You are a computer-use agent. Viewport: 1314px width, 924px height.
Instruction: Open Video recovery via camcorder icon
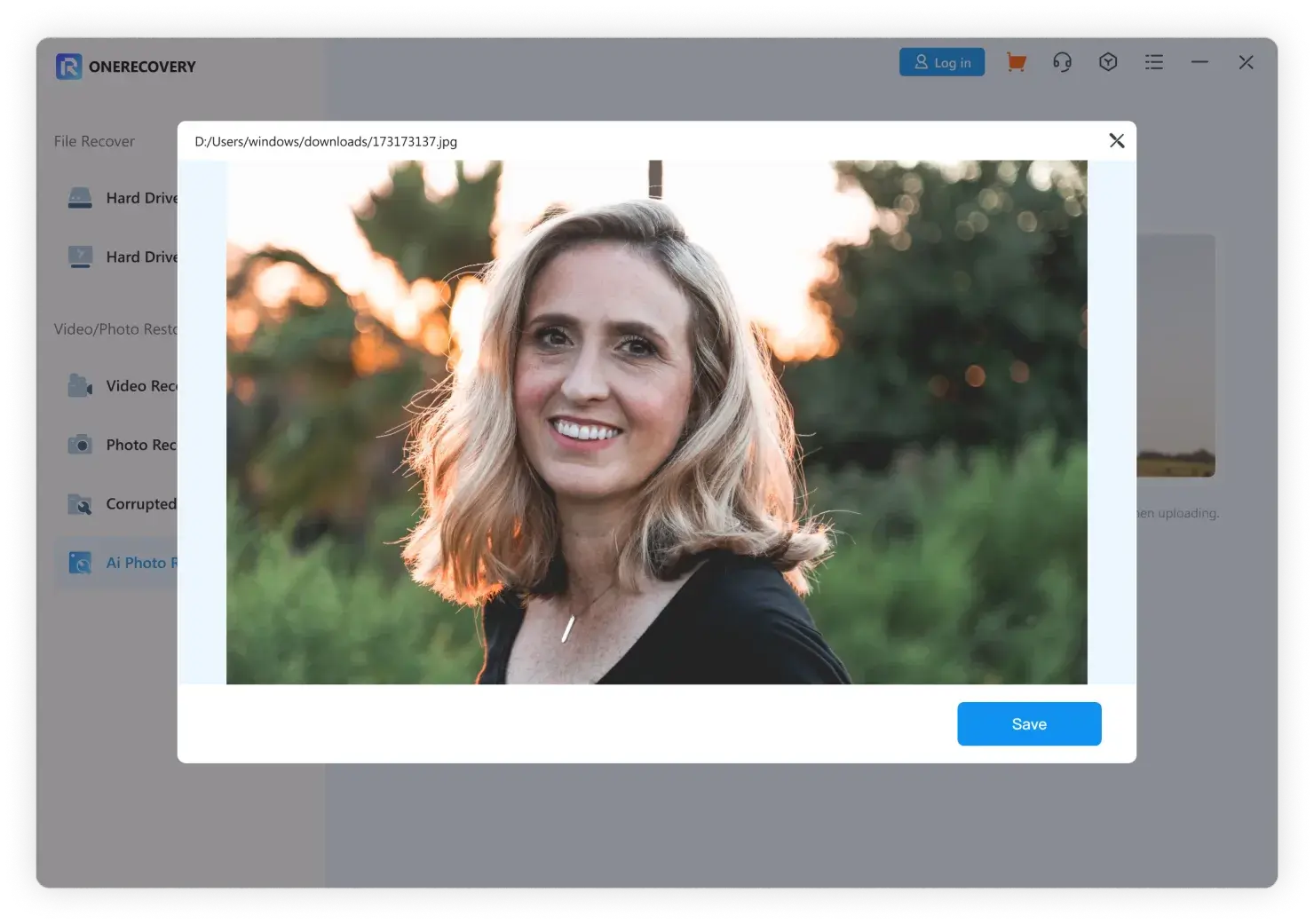pos(123,386)
